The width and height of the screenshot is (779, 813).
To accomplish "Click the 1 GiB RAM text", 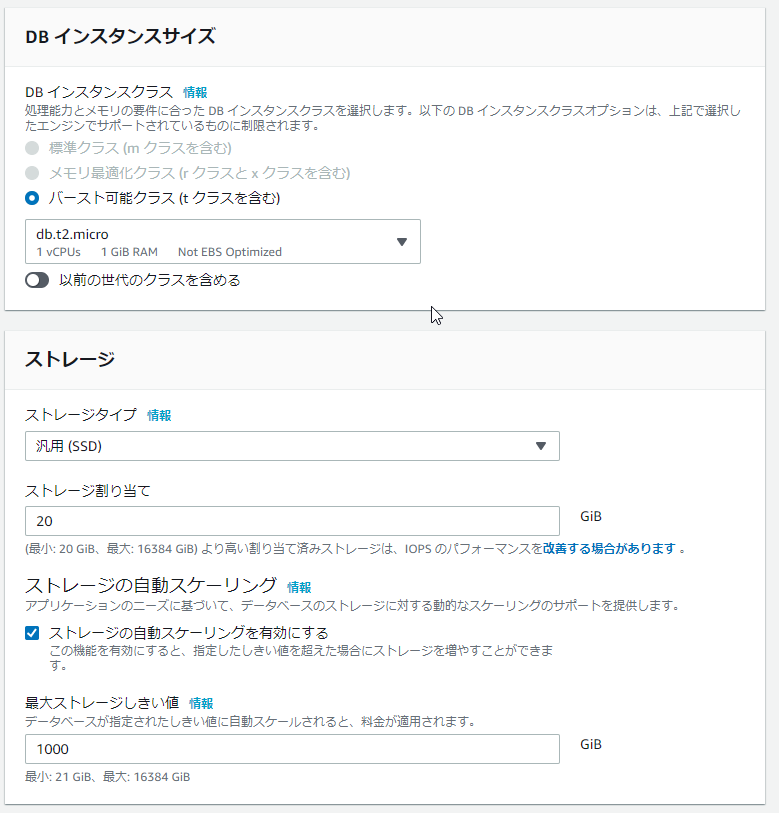I will click(x=129, y=252).
